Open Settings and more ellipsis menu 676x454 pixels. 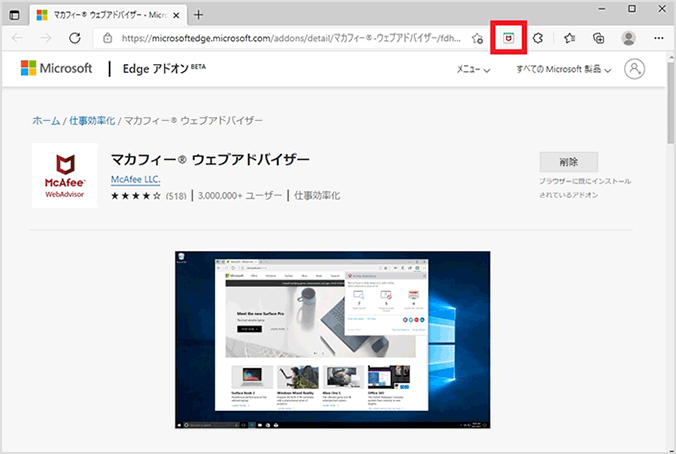click(658, 38)
